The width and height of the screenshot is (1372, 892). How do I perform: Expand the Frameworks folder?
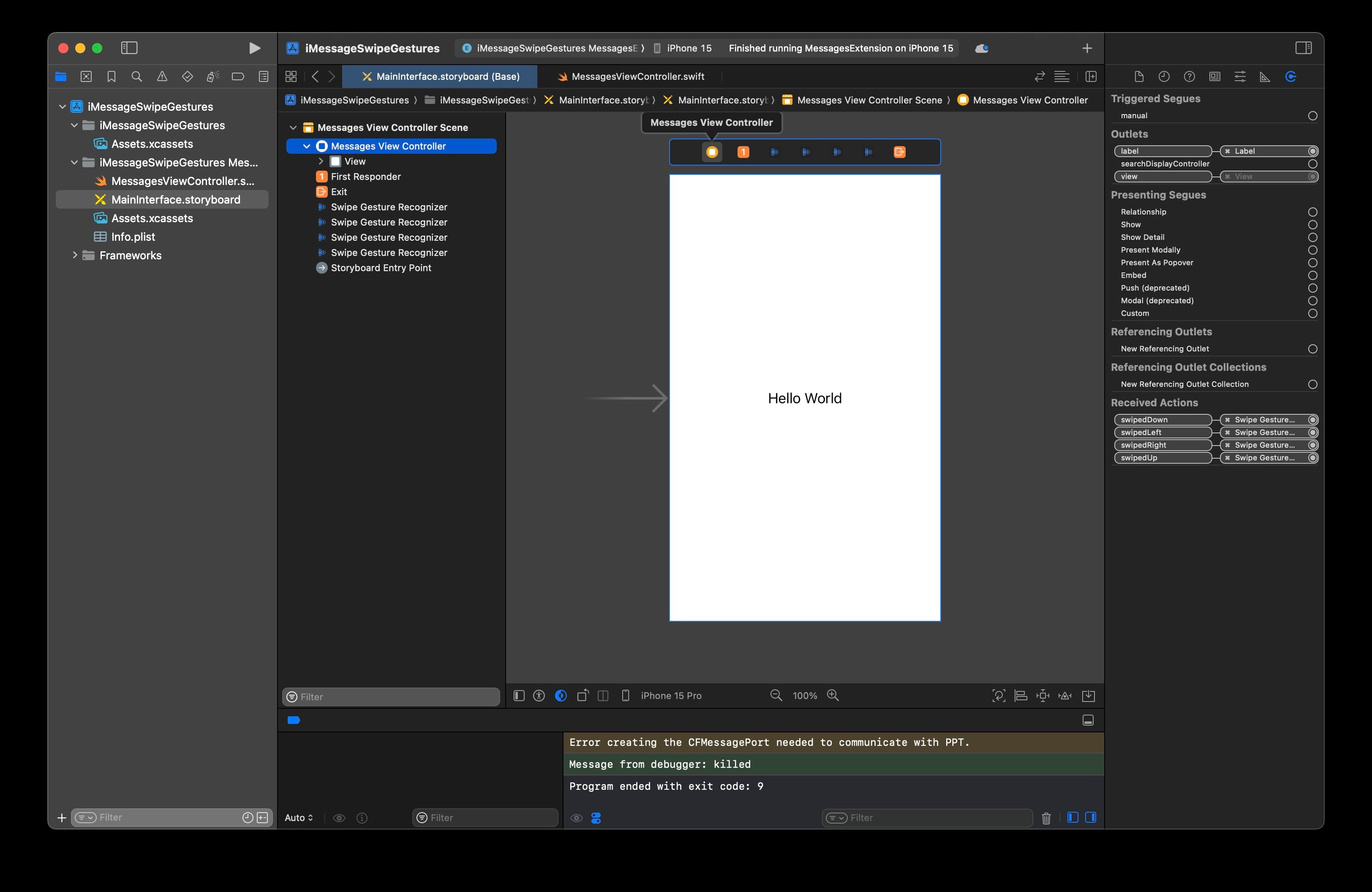pyautogui.click(x=75, y=255)
